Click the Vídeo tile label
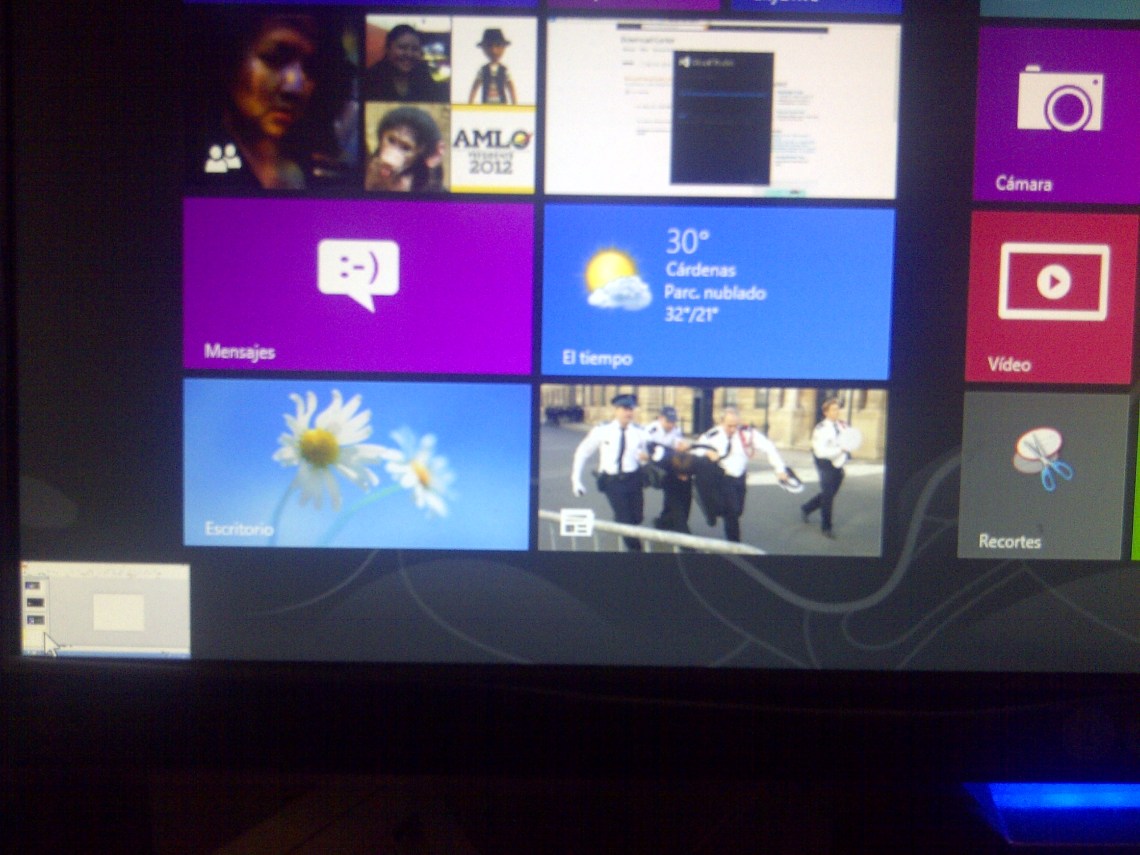The image size is (1140, 855). pos(1009,365)
